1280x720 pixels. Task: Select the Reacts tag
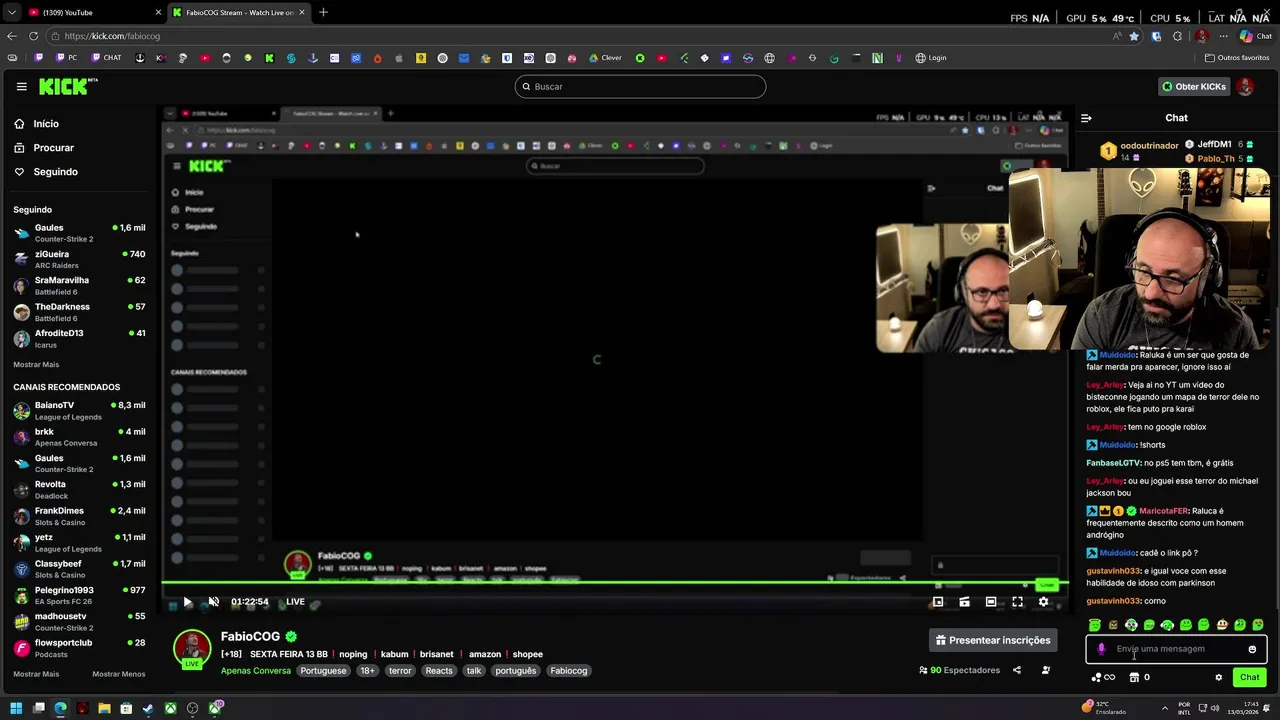click(x=439, y=671)
